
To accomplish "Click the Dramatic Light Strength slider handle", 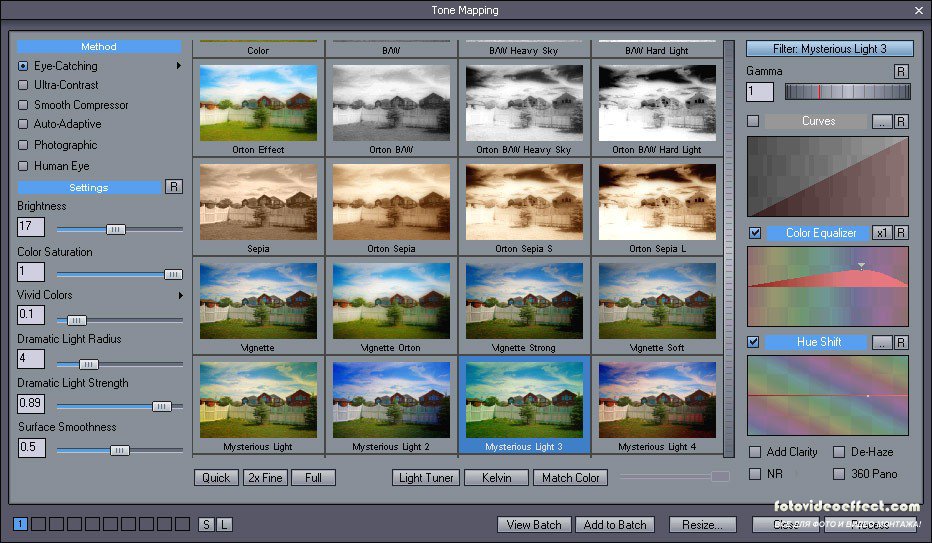I will coord(162,406).
